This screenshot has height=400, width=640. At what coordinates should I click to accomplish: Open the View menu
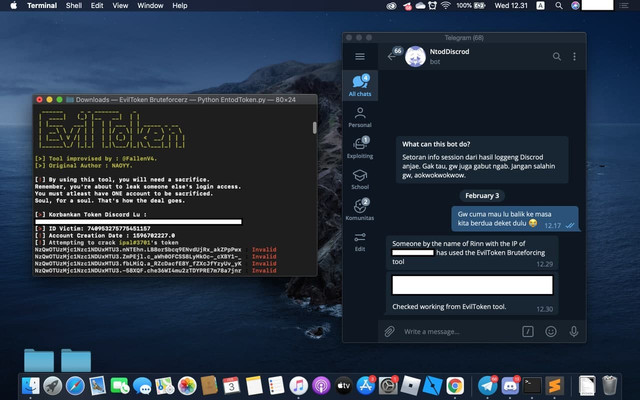(120, 5)
